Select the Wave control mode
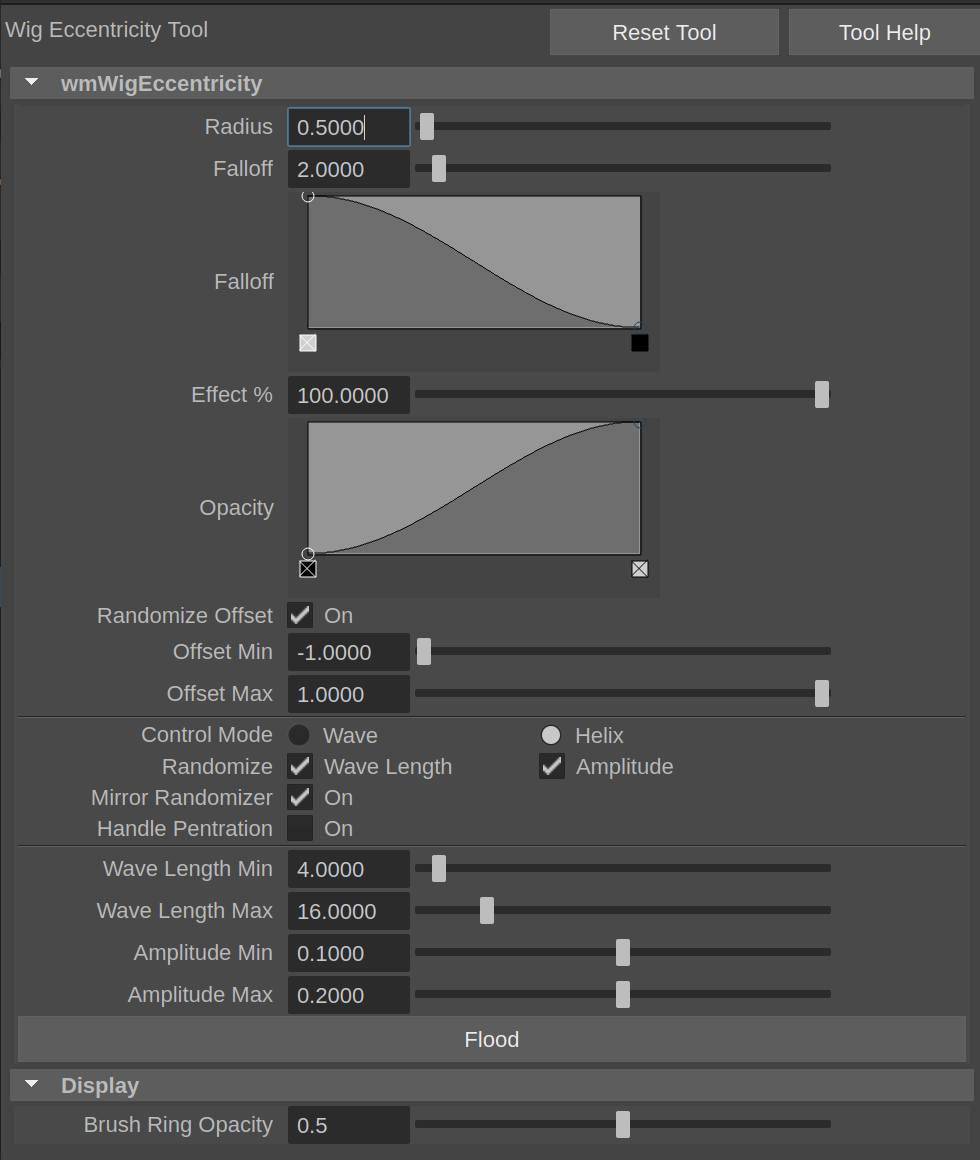The image size is (980, 1160). click(299, 735)
